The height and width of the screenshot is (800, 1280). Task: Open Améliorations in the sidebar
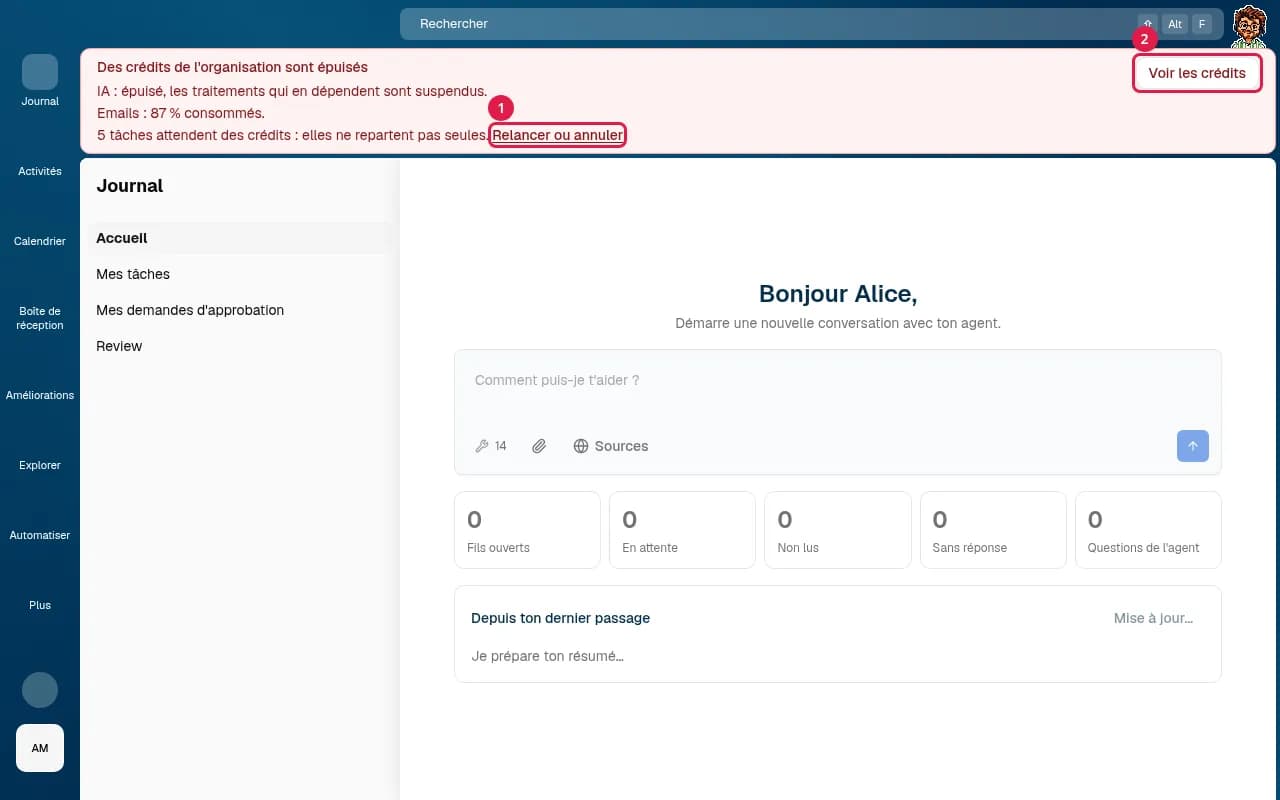click(40, 395)
